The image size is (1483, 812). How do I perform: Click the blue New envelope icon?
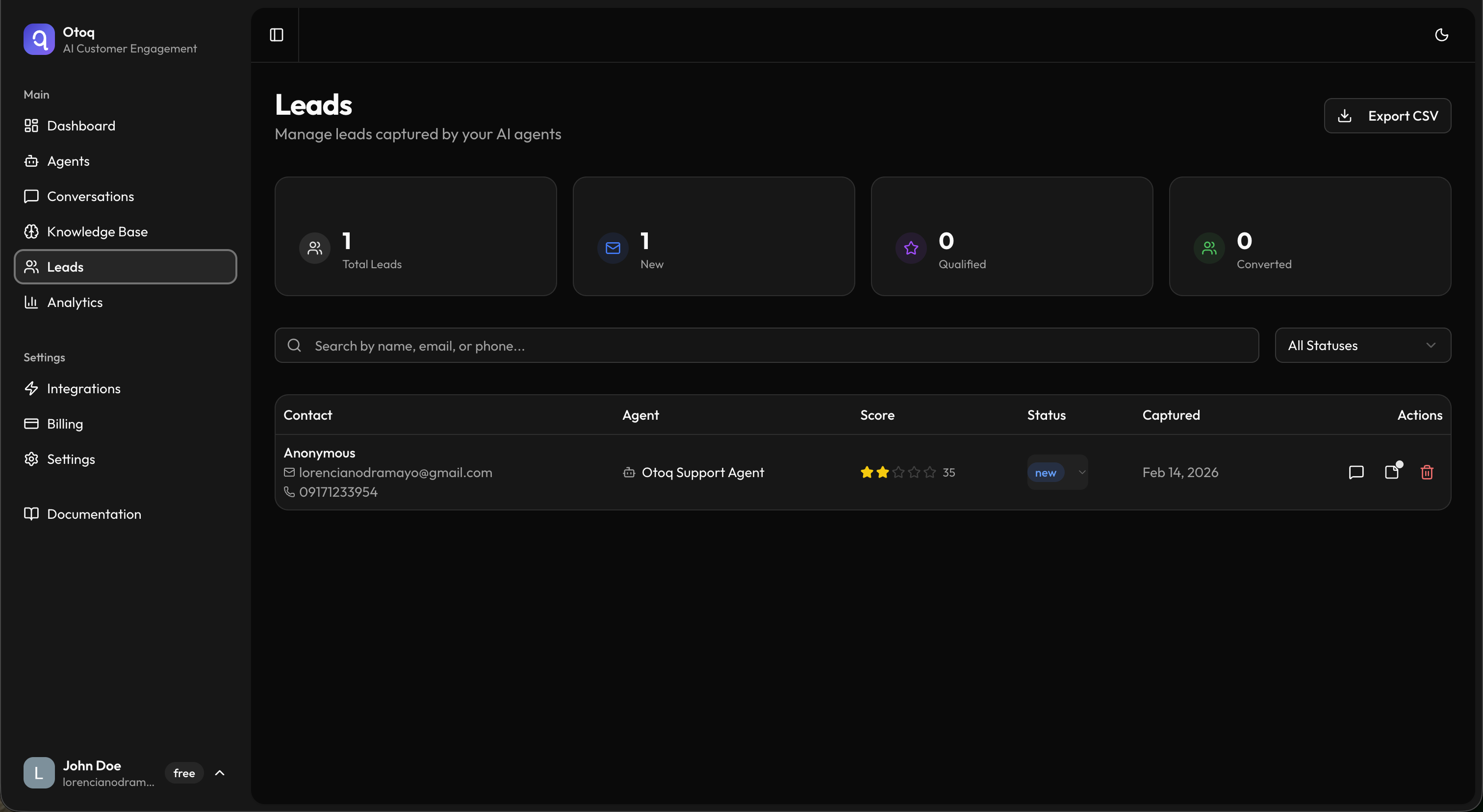point(613,248)
